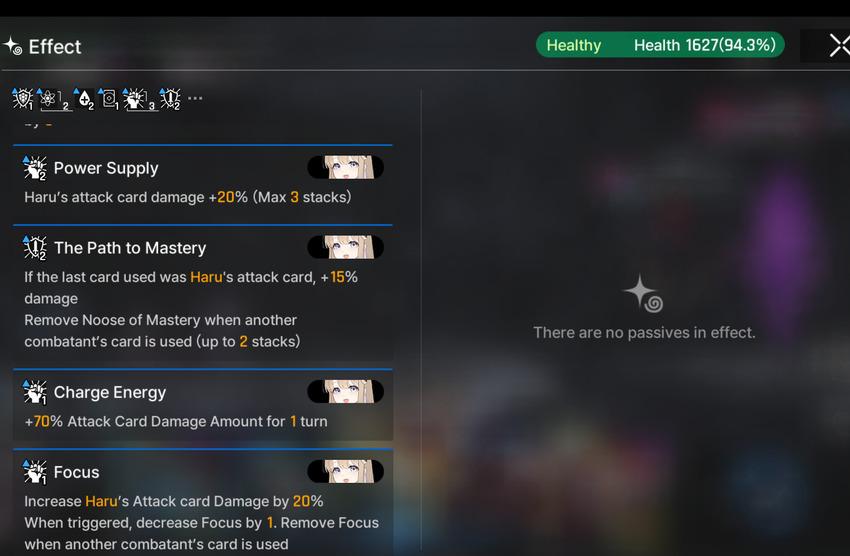
Task: Tap the Effect sparkle icon in header
Action: [13, 46]
